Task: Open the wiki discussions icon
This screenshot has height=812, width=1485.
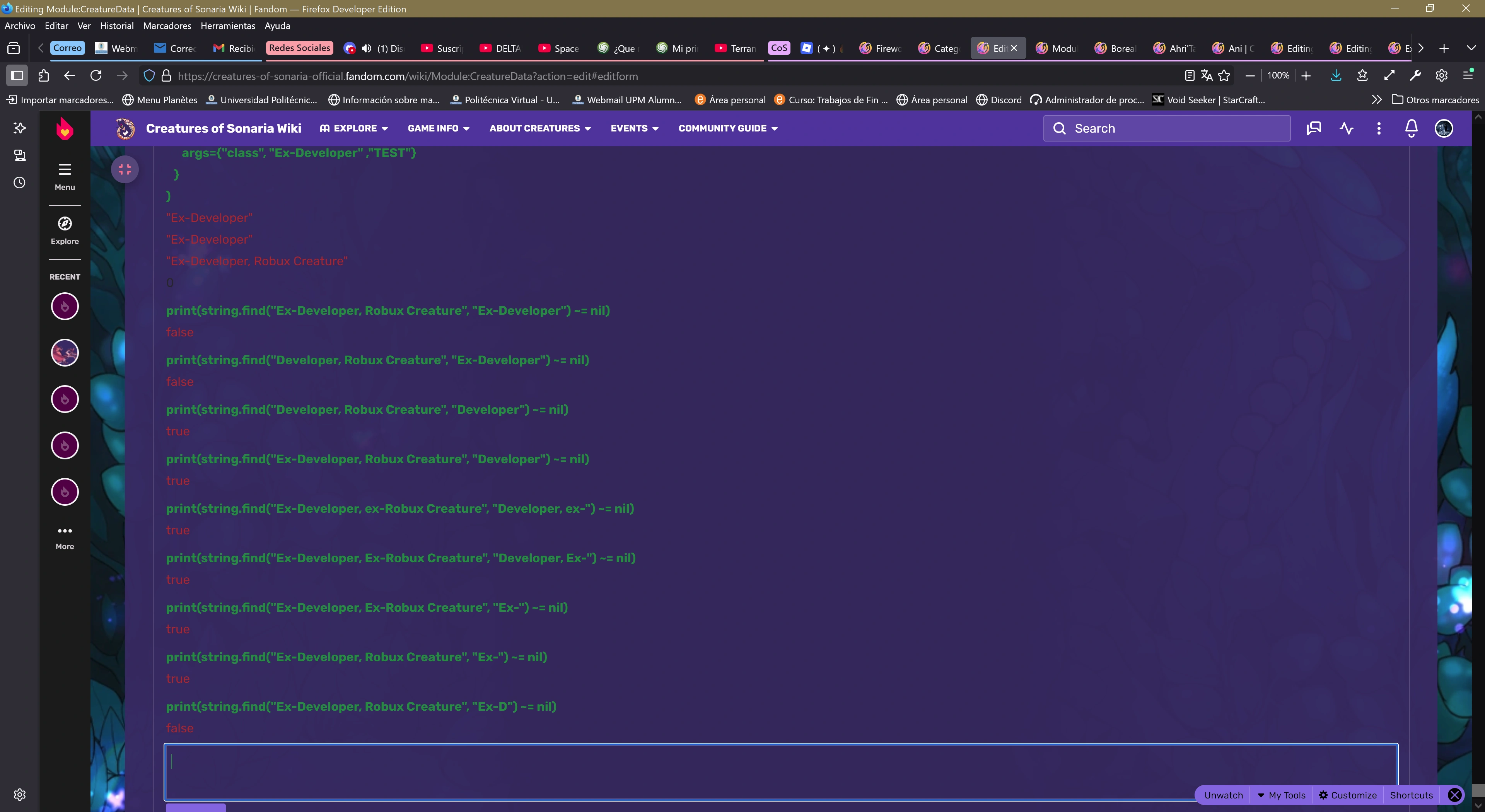Action: pyautogui.click(x=1314, y=128)
